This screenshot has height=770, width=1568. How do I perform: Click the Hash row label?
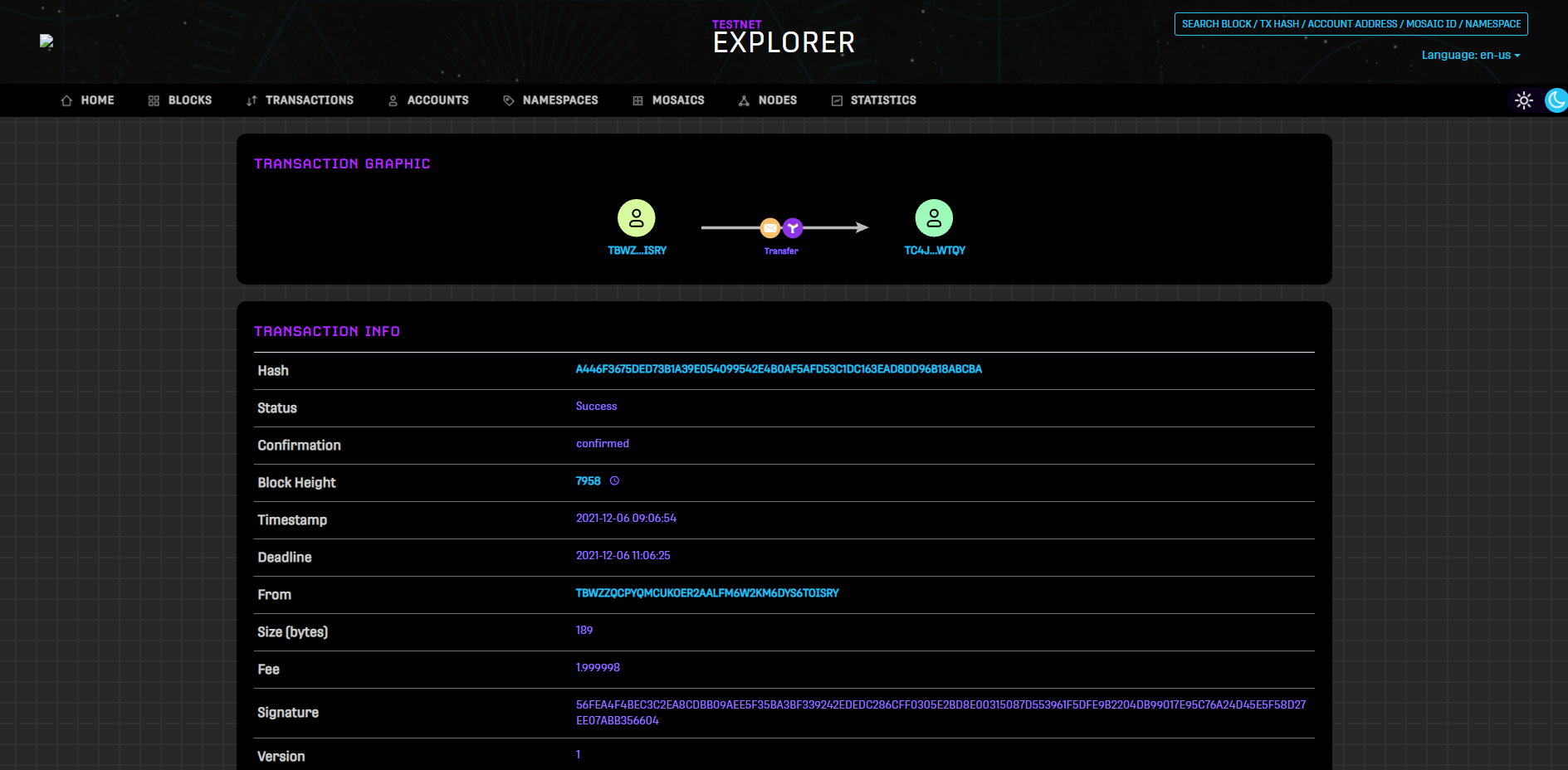click(273, 371)
